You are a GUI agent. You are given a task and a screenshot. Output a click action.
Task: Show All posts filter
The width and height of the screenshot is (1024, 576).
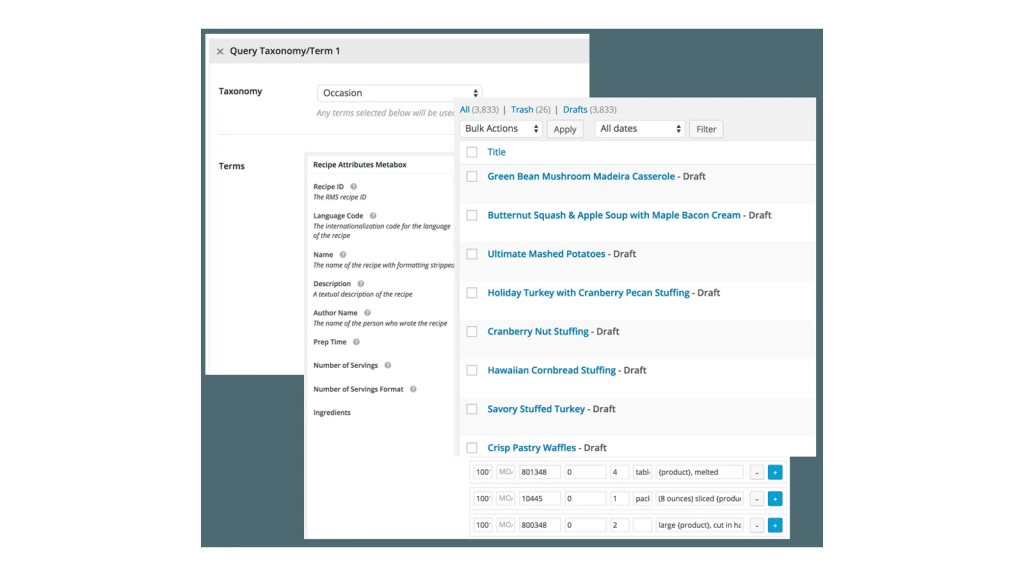click(464, 110)
